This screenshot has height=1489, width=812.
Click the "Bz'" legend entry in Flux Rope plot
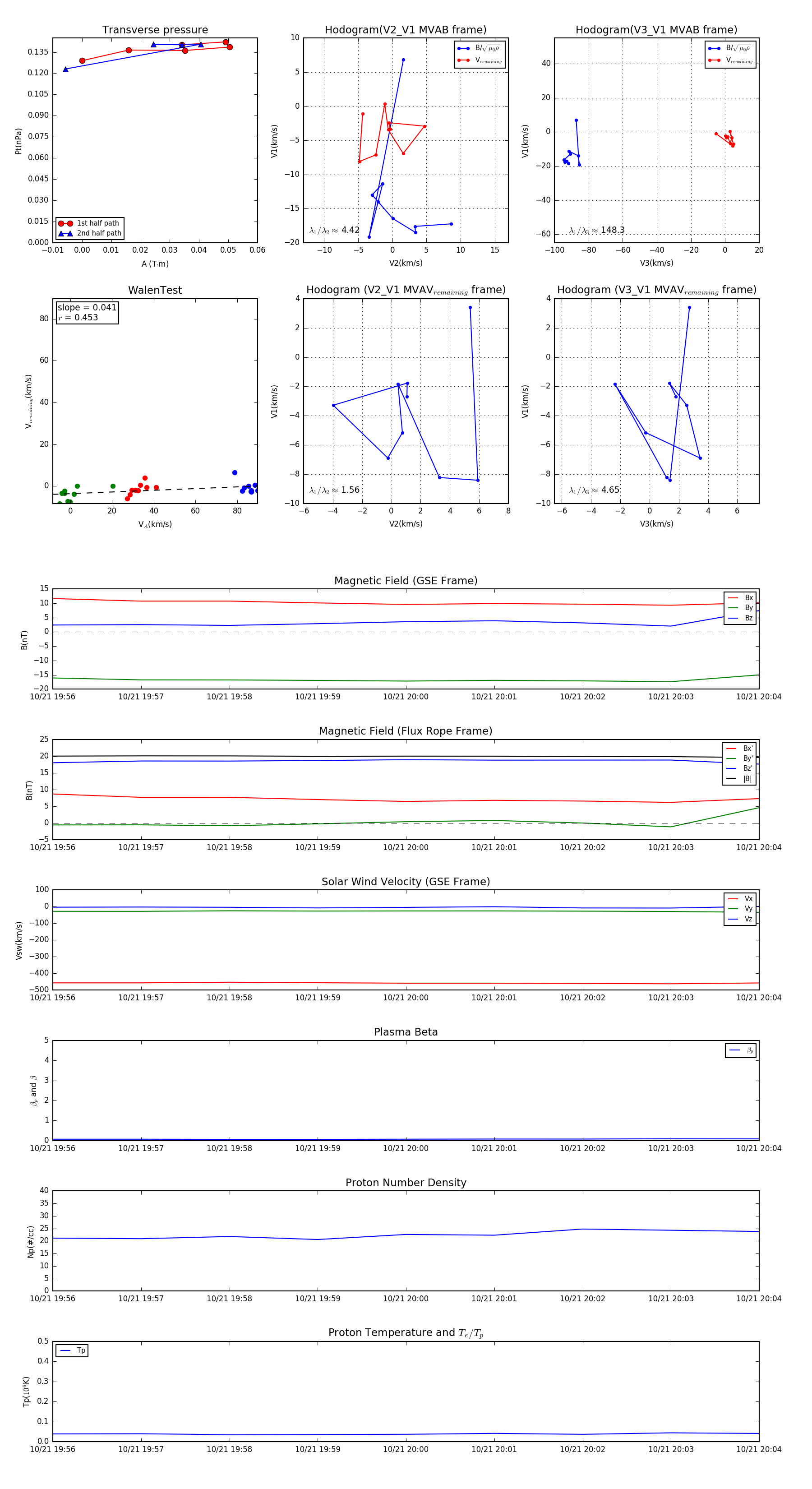coord(739,769)
